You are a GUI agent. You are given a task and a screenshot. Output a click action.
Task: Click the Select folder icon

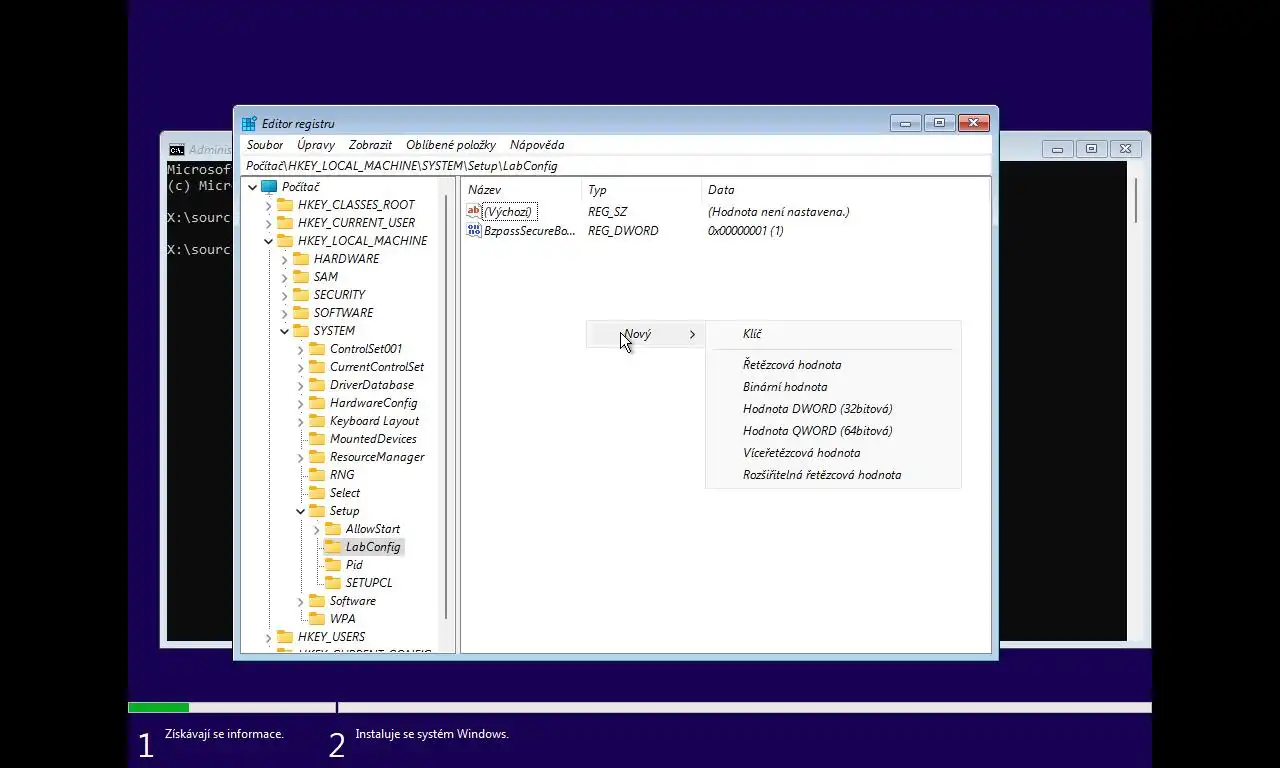tap(317, 493)
